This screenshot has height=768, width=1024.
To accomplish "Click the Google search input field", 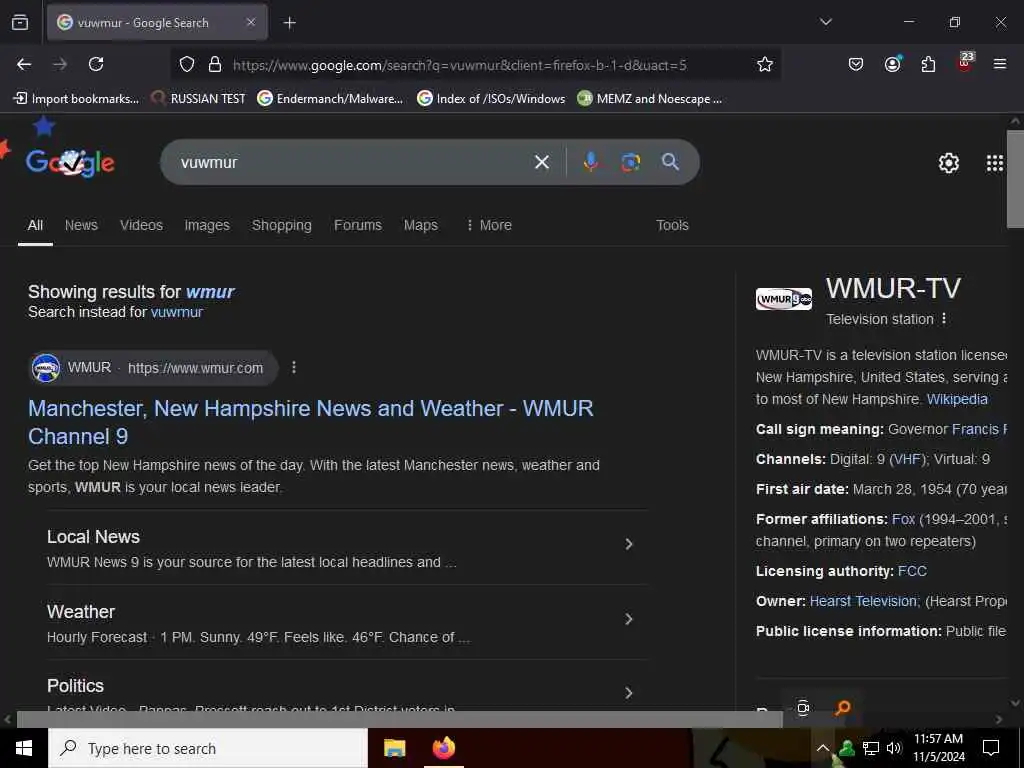I will 353,162.
